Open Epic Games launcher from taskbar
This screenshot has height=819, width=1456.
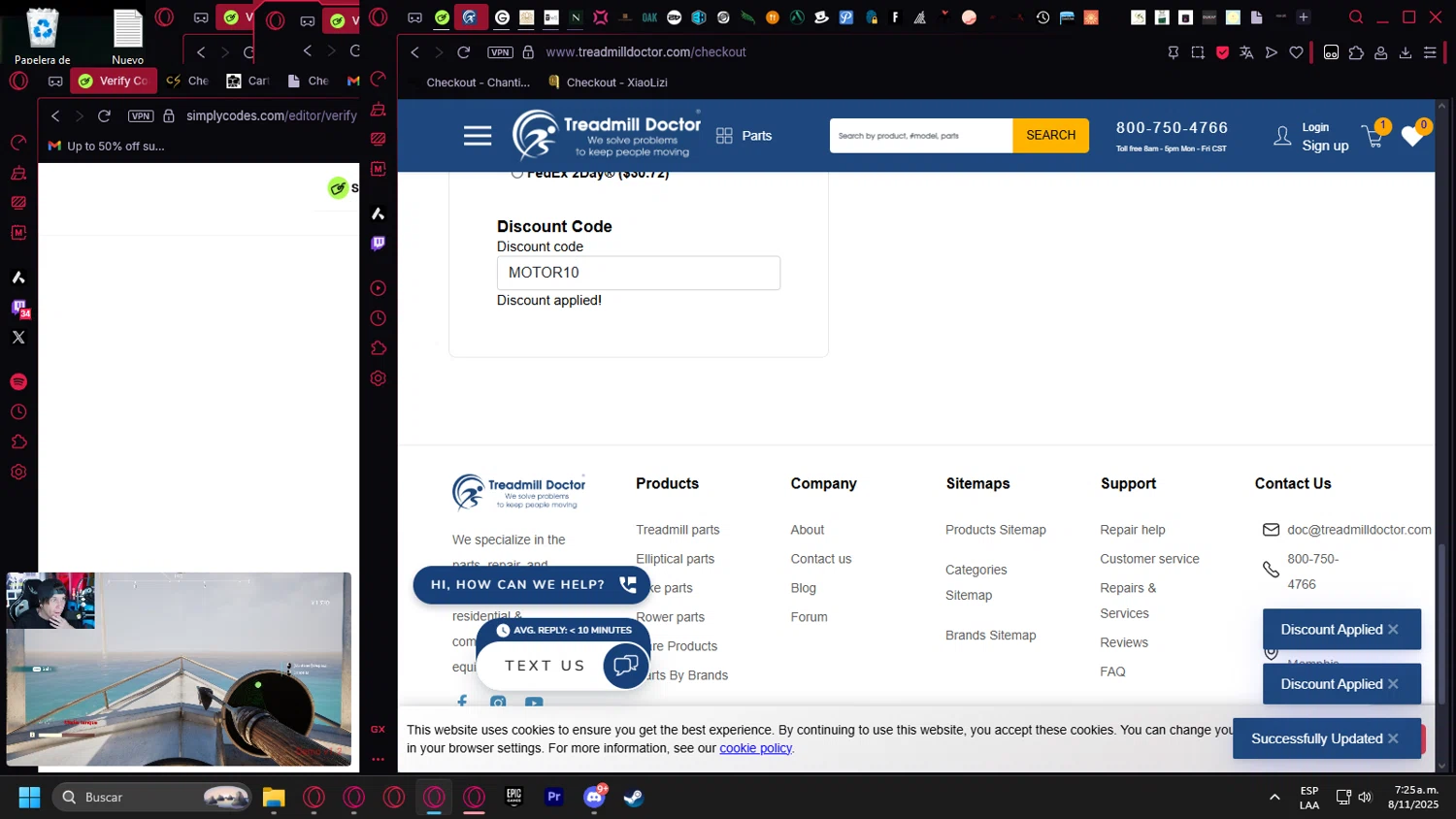[x=514, y=797]
